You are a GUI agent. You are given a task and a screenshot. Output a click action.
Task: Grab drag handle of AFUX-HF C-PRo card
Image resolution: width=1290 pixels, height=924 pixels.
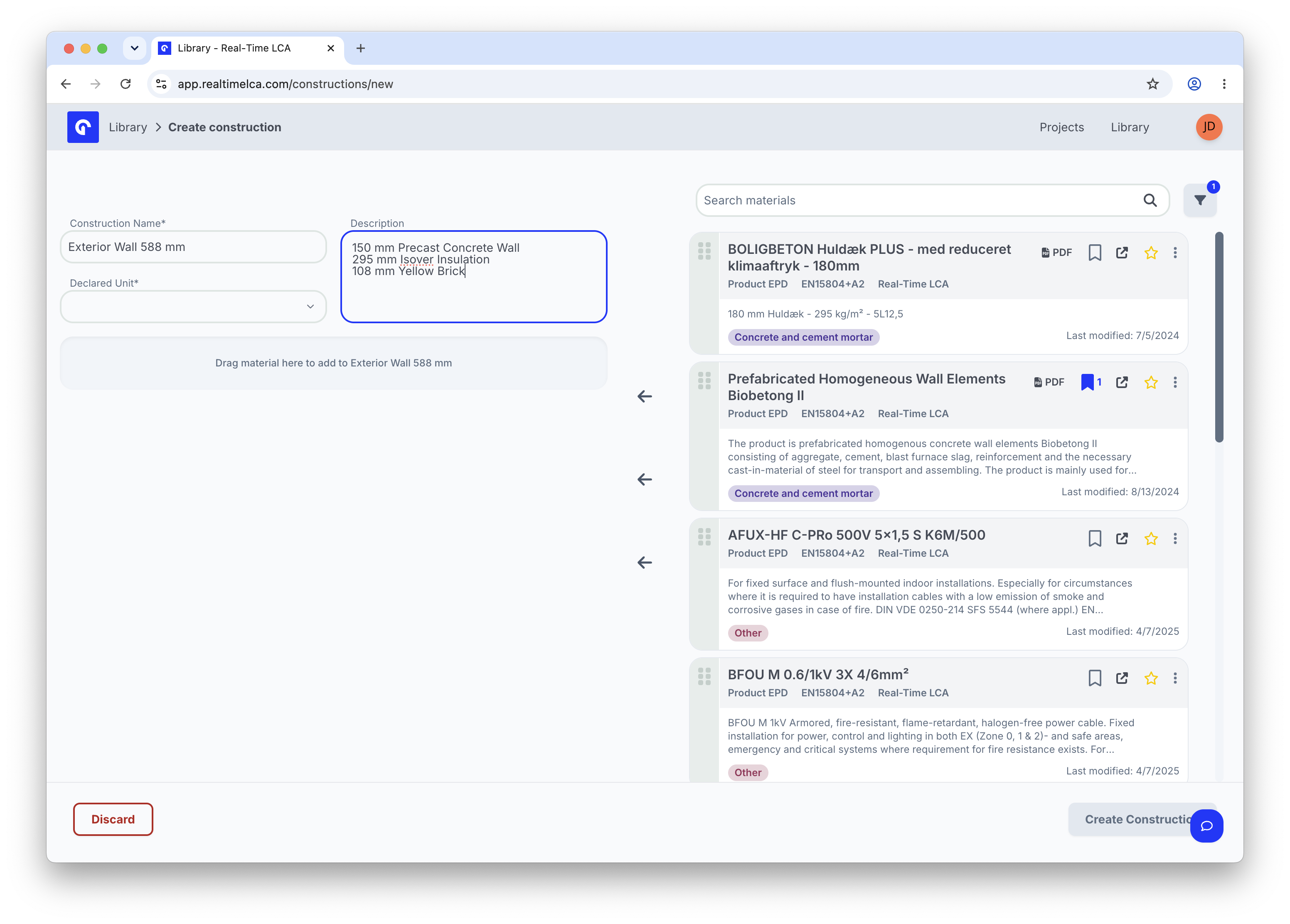pos(704,537)
